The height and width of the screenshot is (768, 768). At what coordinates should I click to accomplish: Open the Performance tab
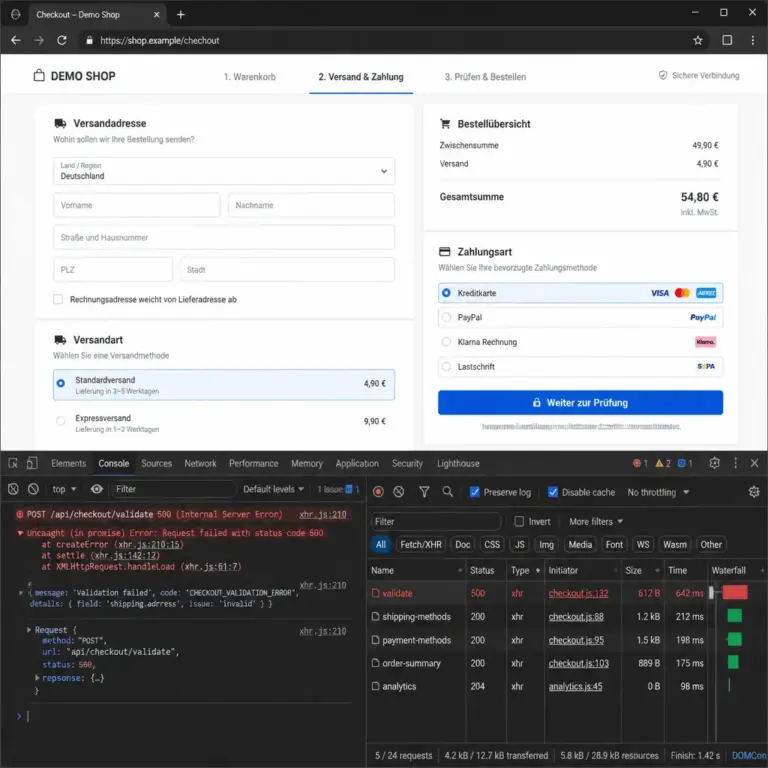(253, 463)
